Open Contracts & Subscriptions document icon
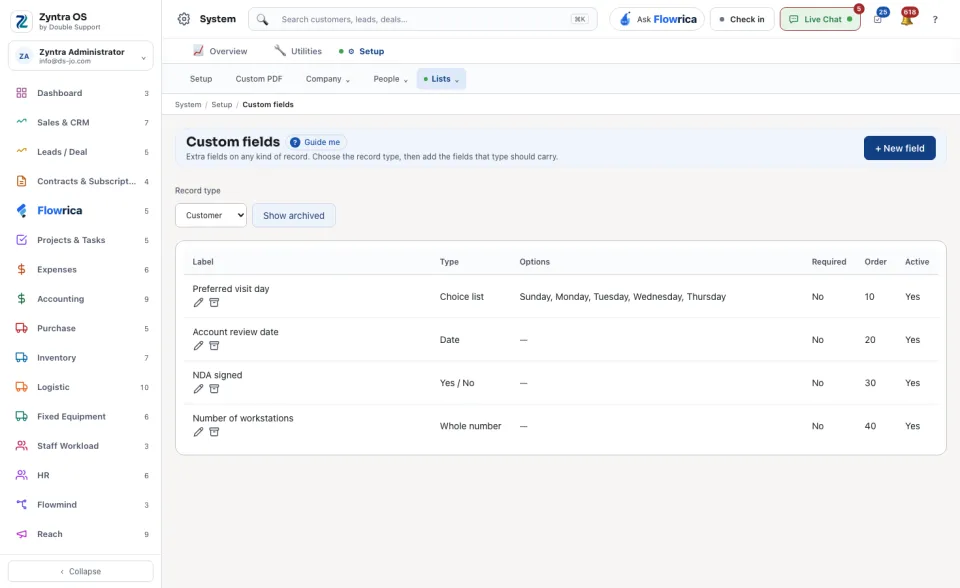The height and width of the screenshot is (588, 960). [x=21, y=181]
